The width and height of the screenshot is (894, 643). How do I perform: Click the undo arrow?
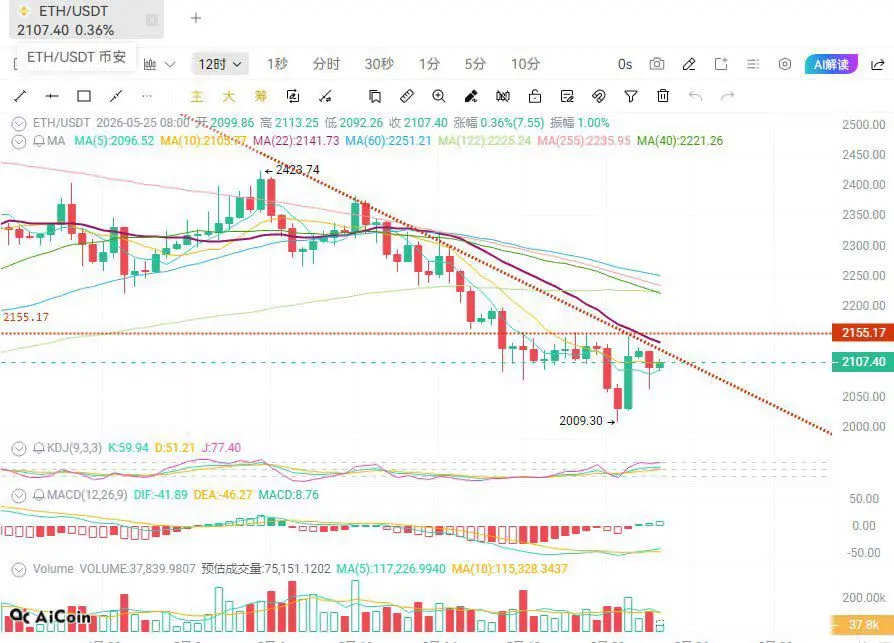click(695, 96)
